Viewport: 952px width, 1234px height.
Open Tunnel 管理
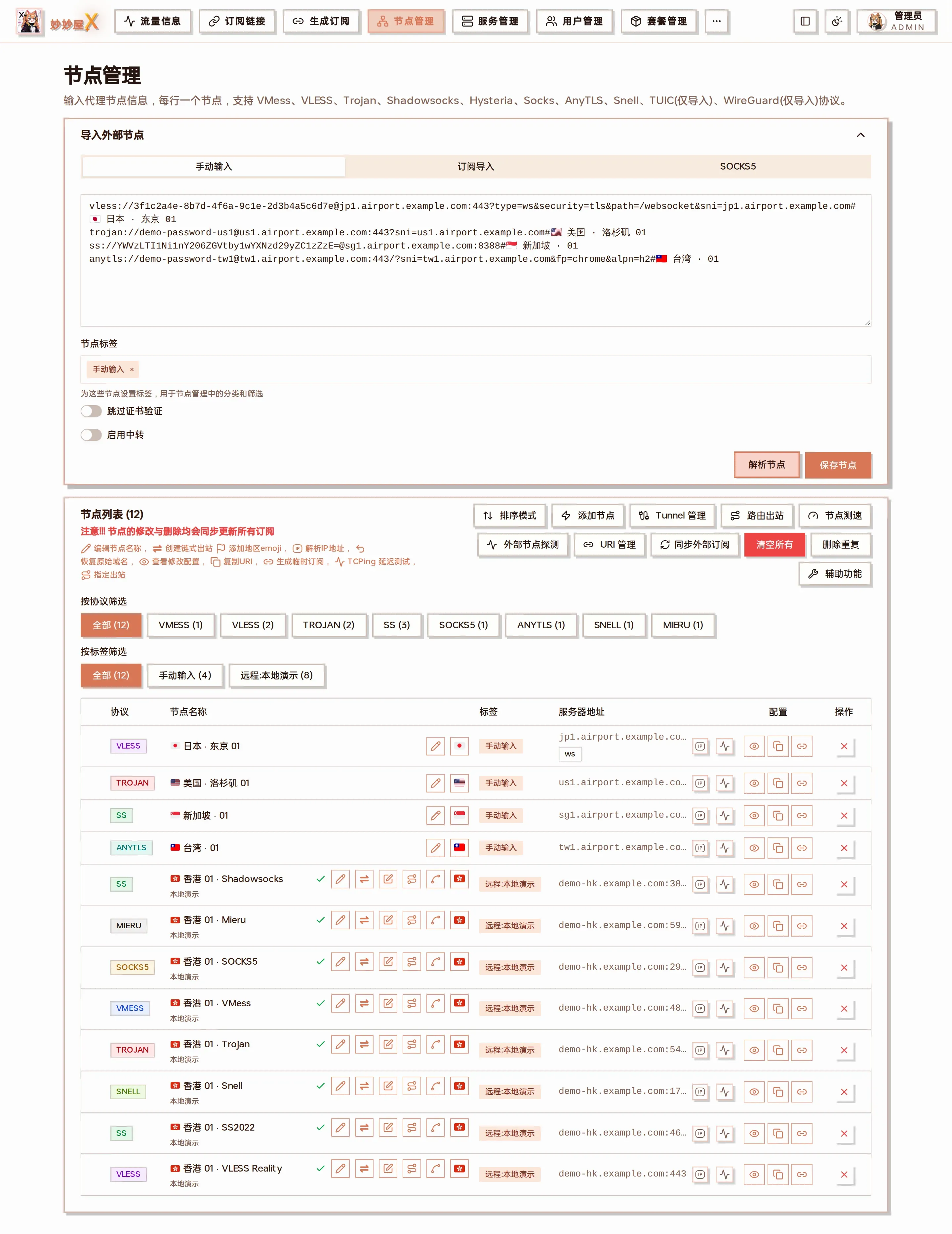pyautogui.click(x=672, y=515)
